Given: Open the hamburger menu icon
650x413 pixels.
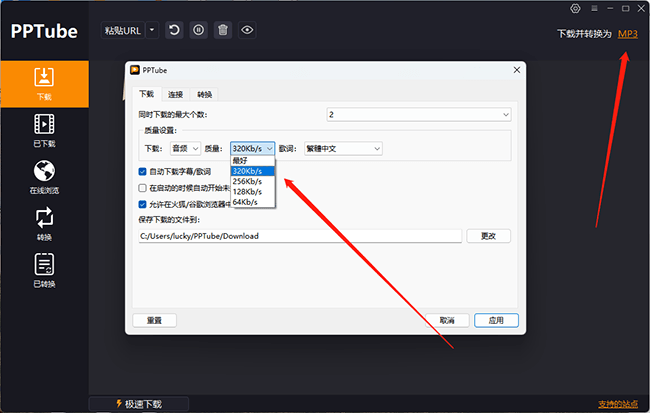Looking at the screenshot, I should click(x=594, y=8).
